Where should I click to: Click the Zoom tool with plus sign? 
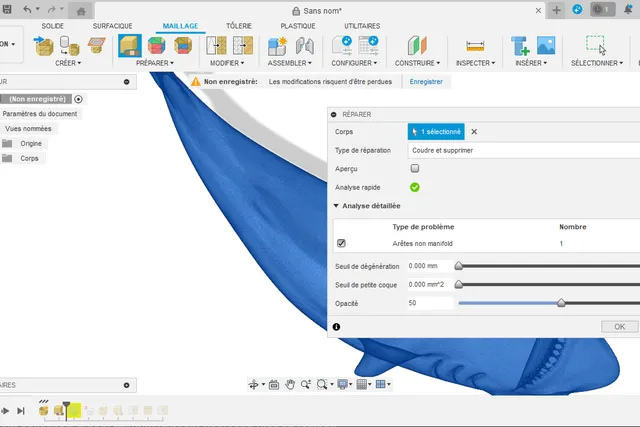pos(306,384)
